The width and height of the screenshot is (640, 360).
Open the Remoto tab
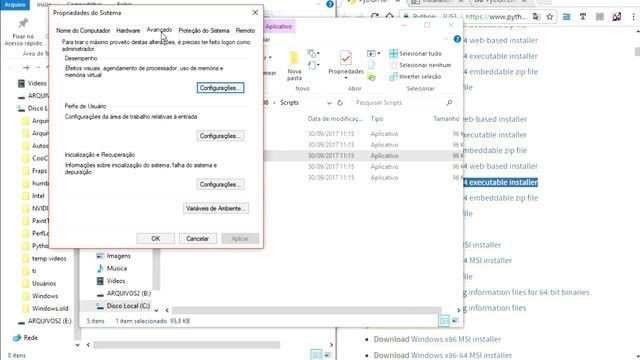tap(245, 31)
